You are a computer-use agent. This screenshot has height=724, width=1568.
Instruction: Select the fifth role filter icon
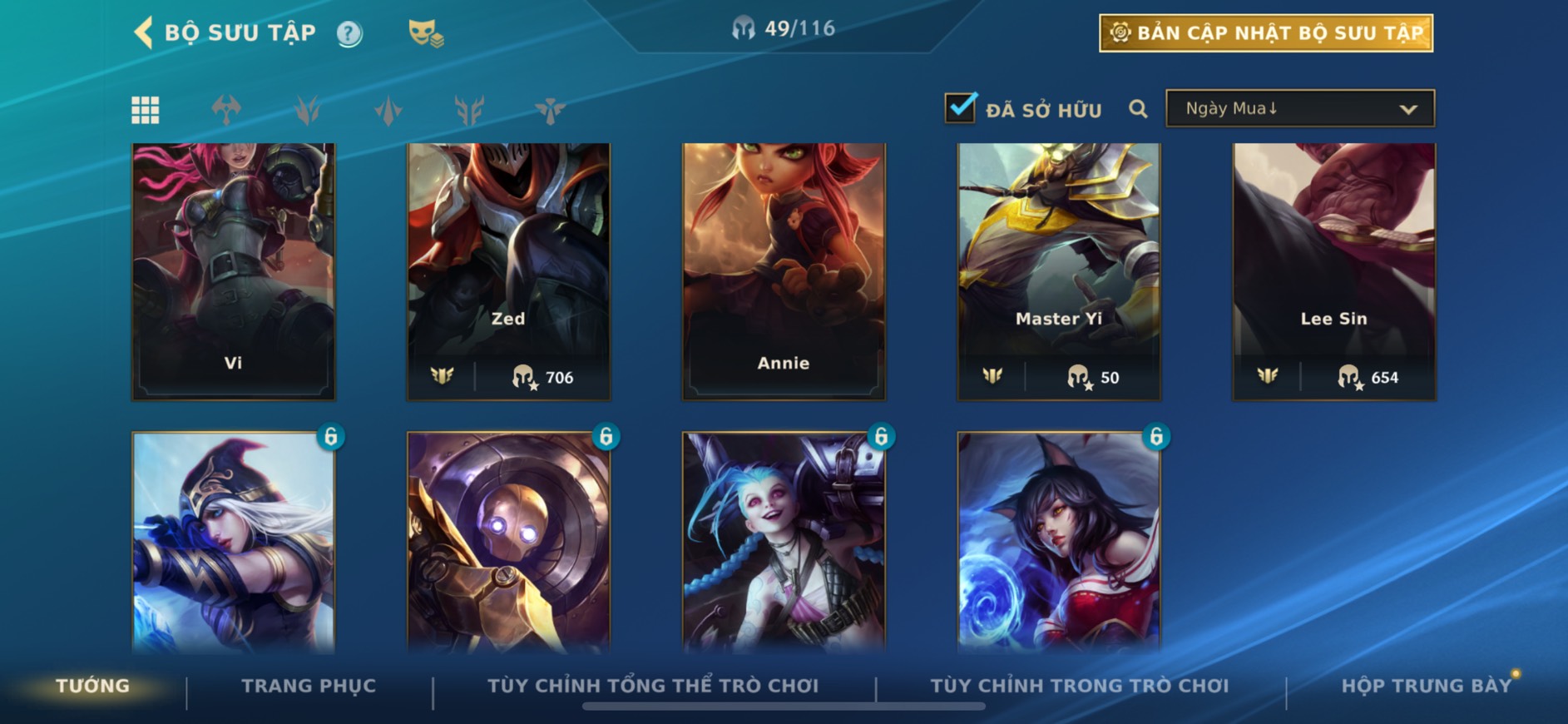pyautogui.click(x=550, y=110)
